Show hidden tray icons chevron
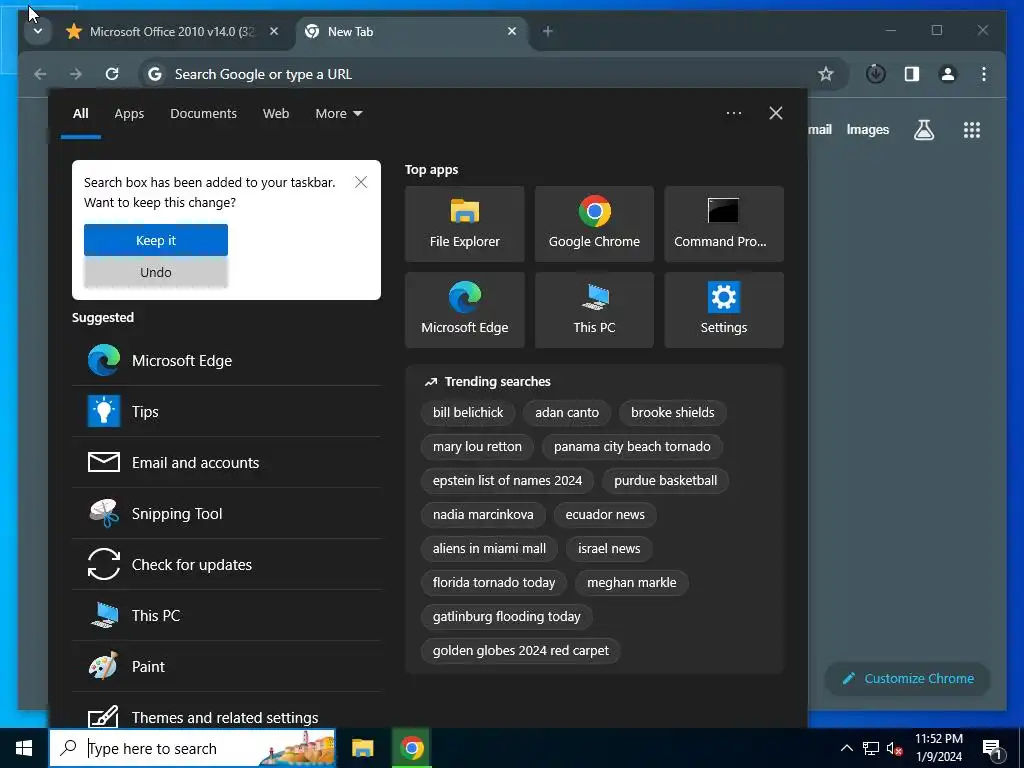Screen dimensions: 1024x768 pos(846,749)
